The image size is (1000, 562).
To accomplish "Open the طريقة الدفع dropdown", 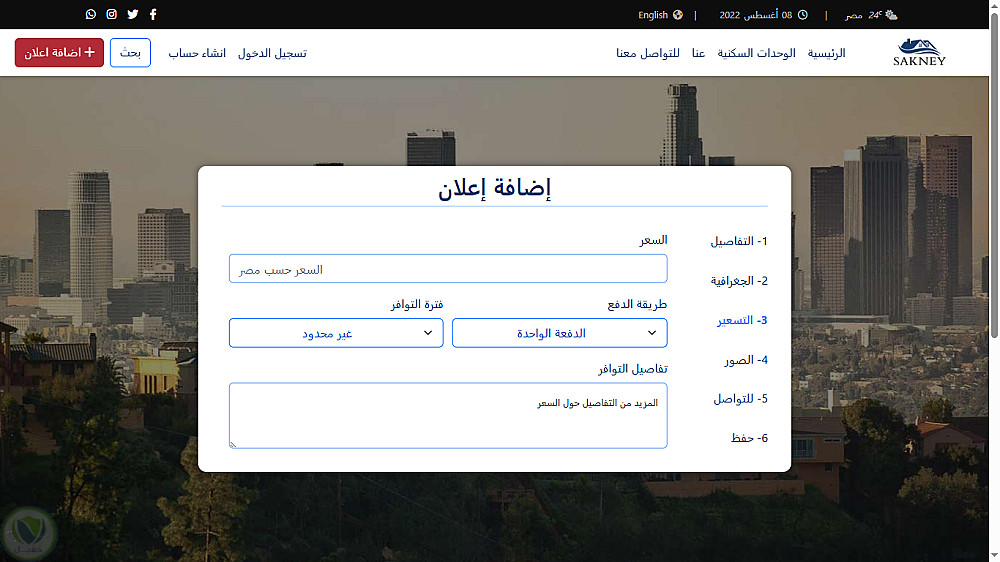I will pos(560,333).
